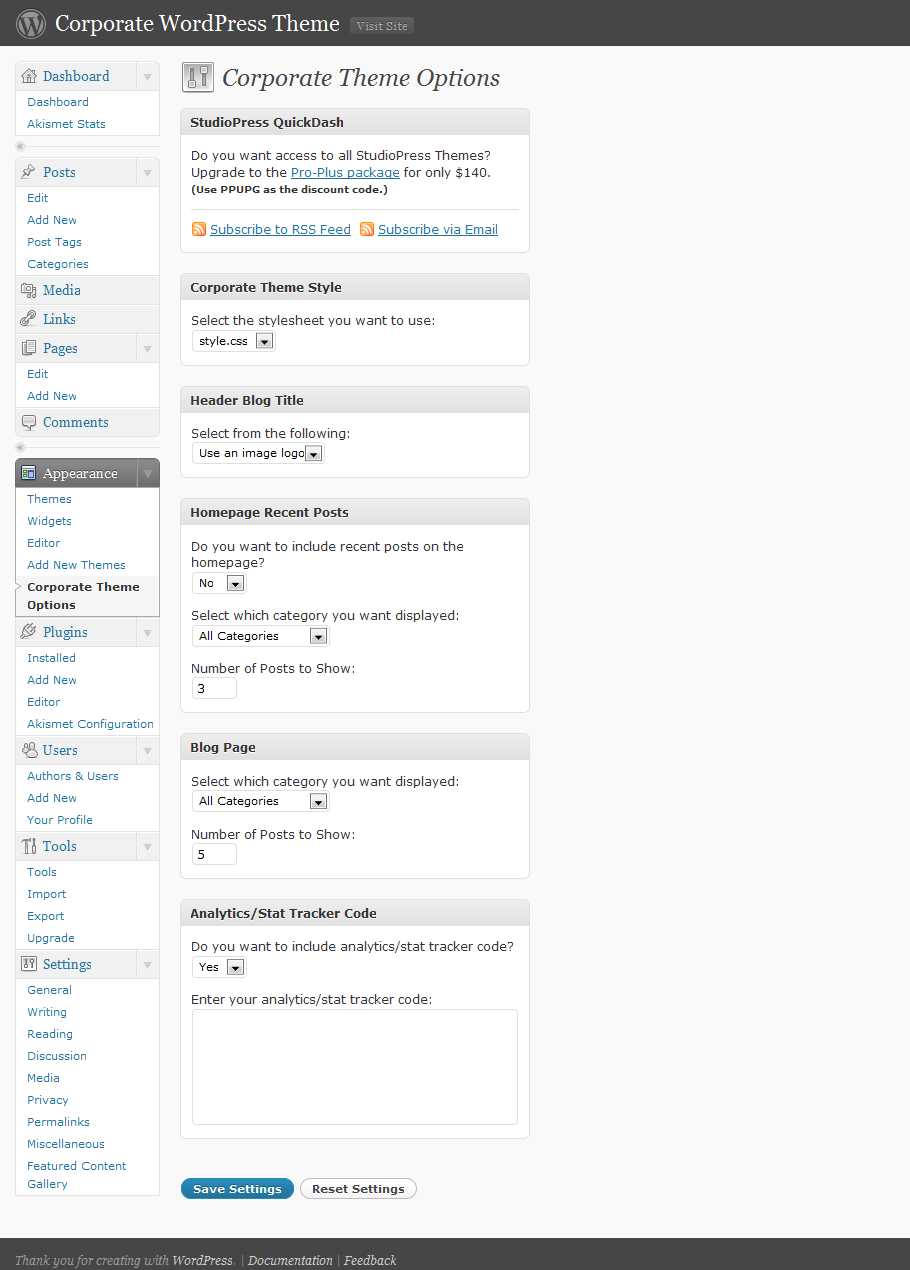Open Blog Page All Categories dropdown
The width and height of the screenshot is (910, 1270).
coord(260,801)
